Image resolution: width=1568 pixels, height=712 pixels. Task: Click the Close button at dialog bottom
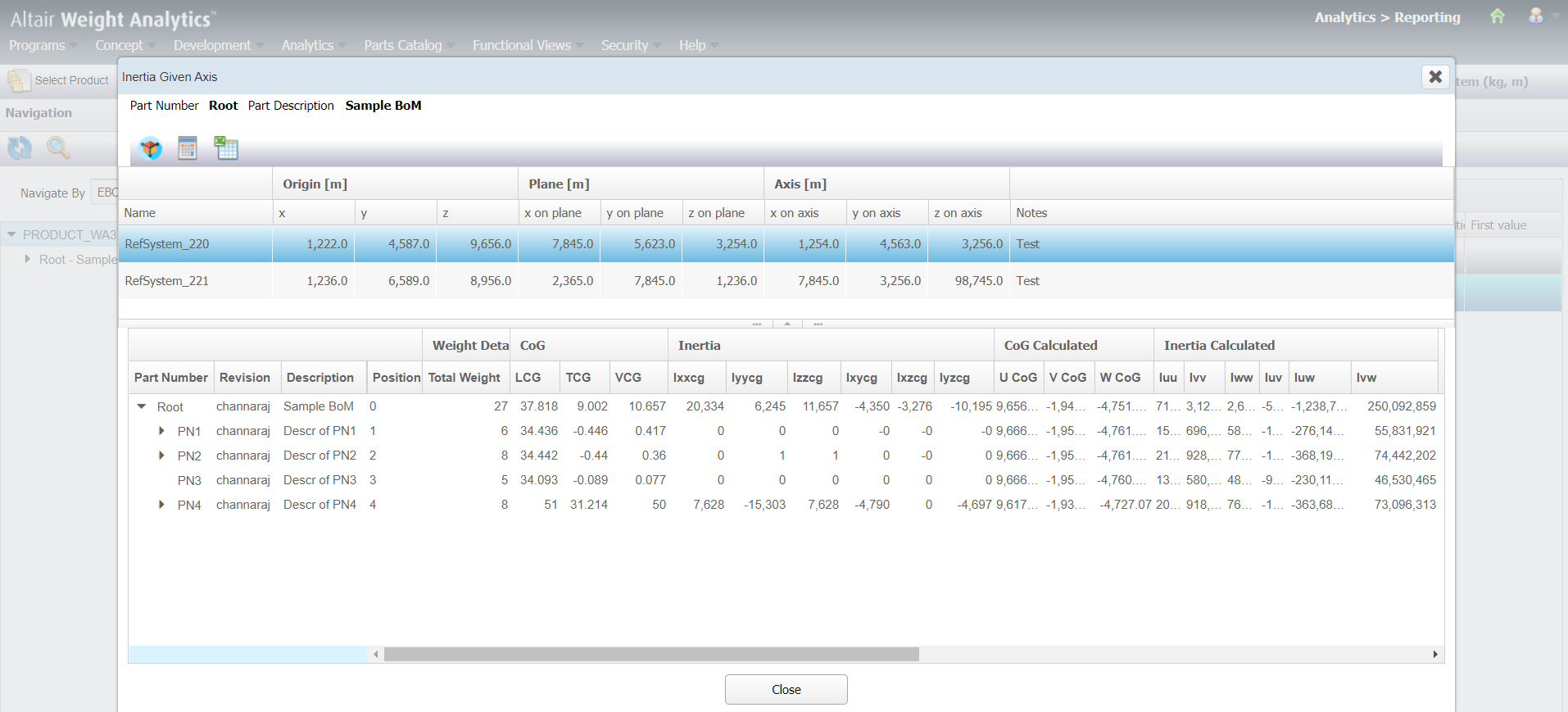coord(786,689)
